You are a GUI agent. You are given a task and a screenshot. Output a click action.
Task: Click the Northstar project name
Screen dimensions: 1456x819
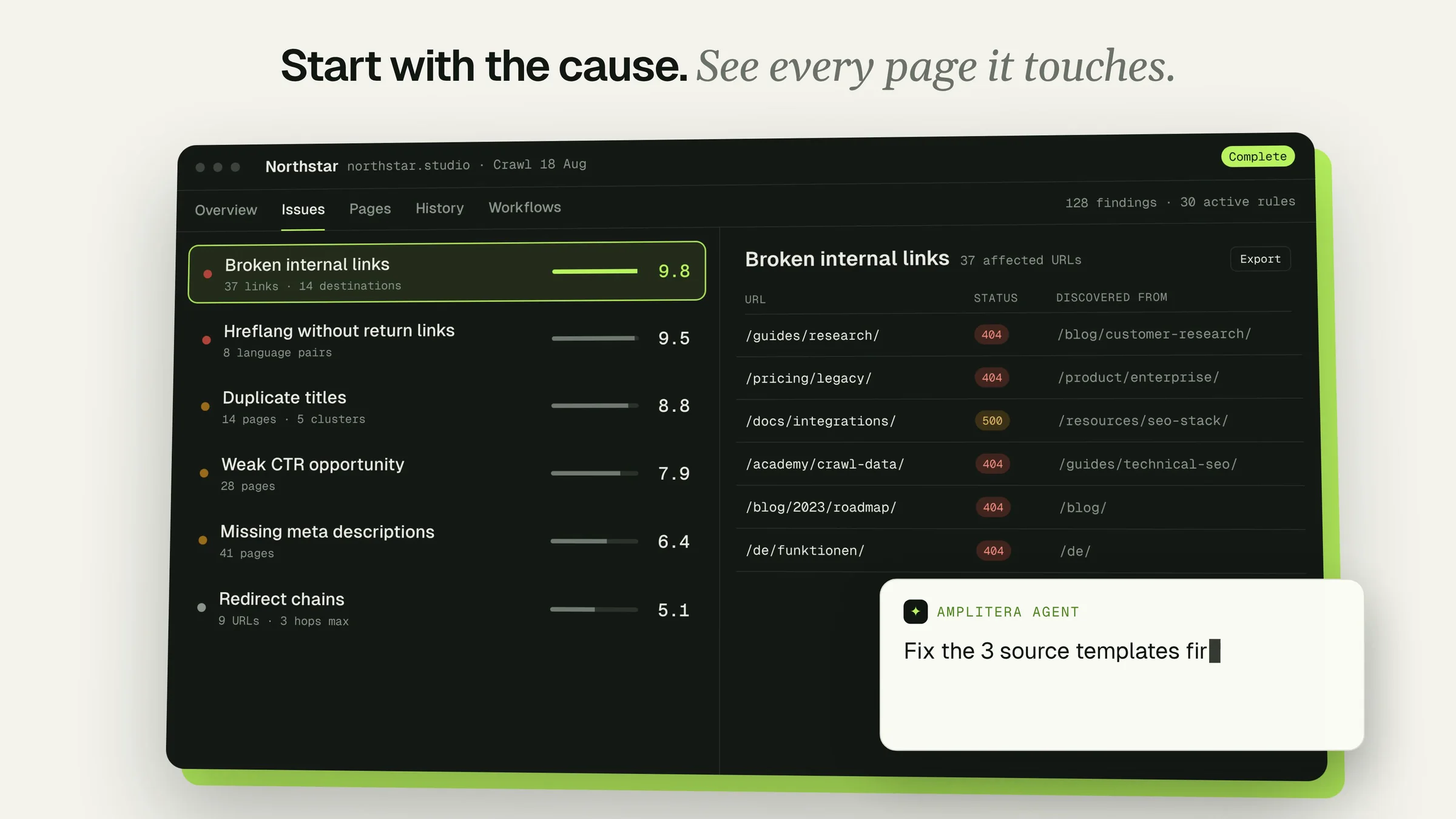(302, 166)
